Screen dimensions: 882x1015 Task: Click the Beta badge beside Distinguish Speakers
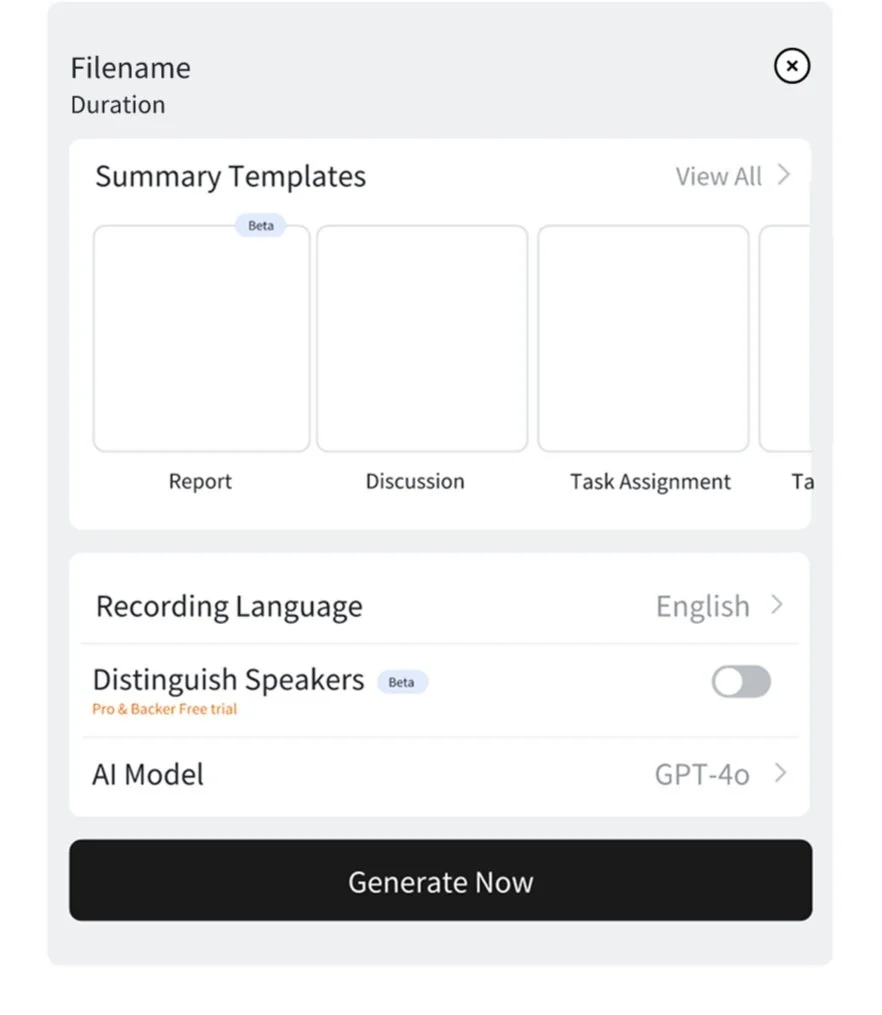[x=402, y=682]
